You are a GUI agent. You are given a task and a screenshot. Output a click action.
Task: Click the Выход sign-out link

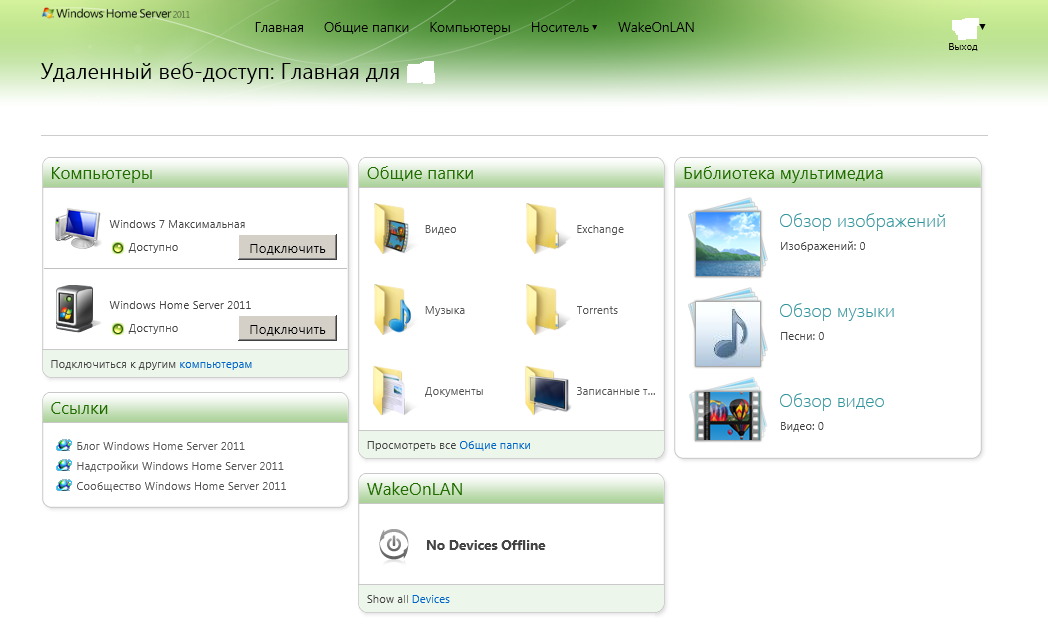pyautogui.click(x=962, y=47)
